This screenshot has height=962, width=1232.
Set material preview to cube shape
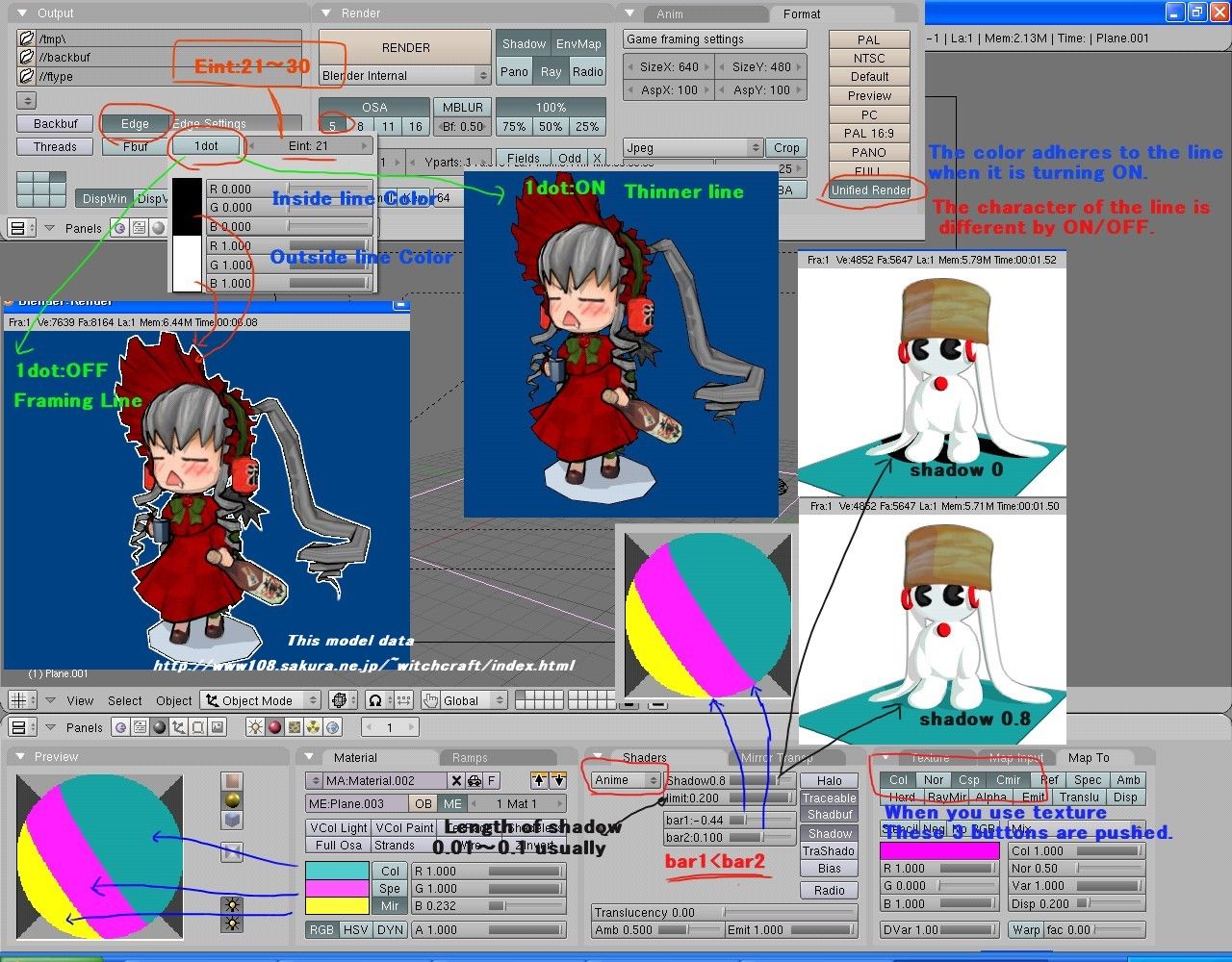point(232,820)
